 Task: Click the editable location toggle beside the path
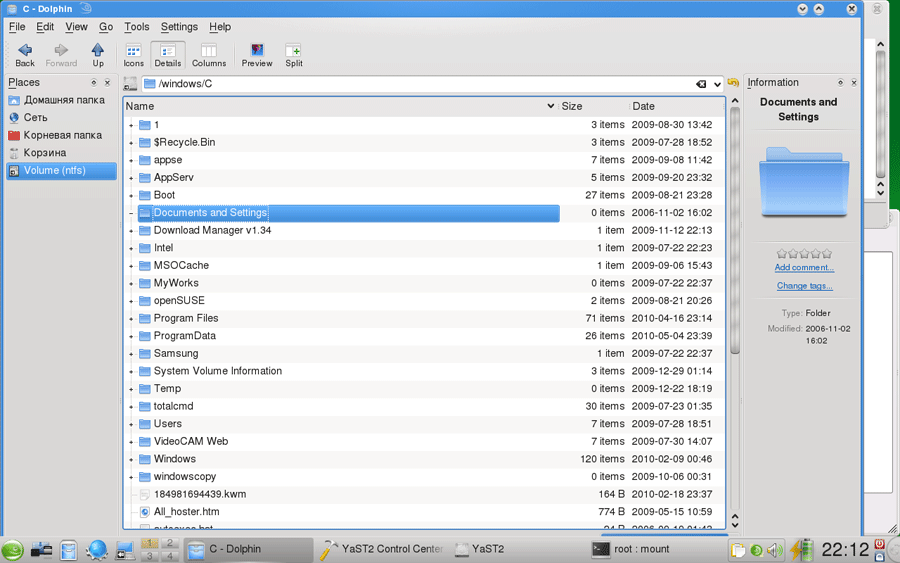[130, 84]
